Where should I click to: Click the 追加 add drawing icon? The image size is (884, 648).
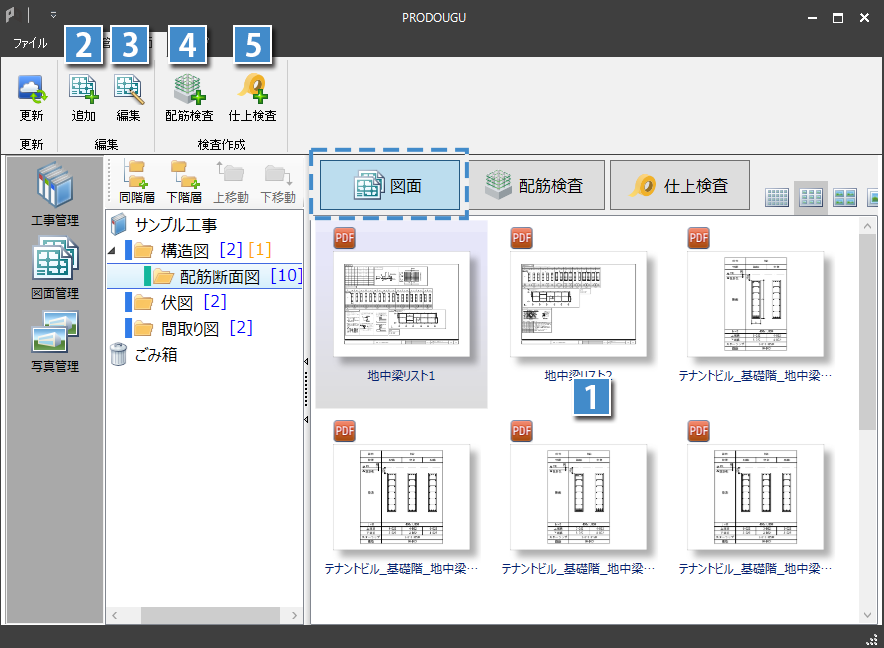point(84,90)
